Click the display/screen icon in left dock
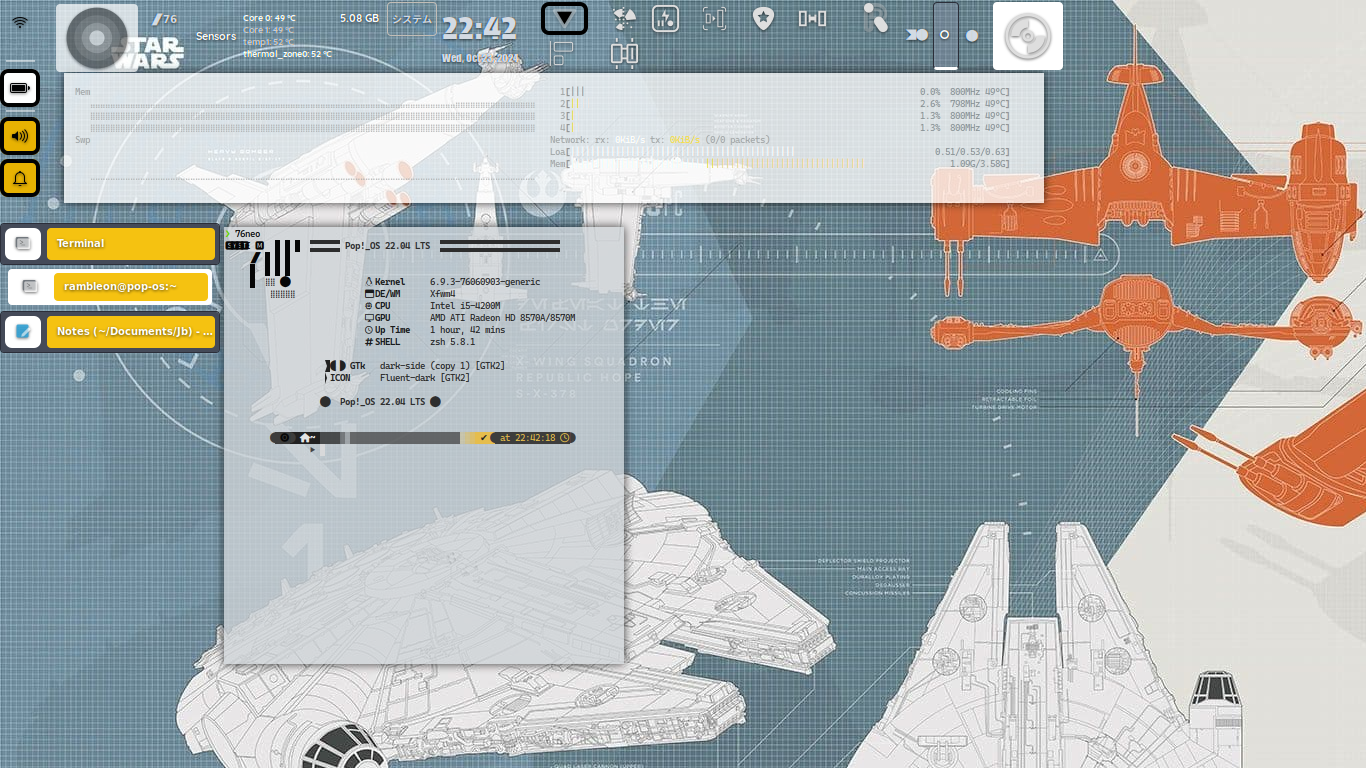This screenshot has height=768, width=1366. [20, 88]
